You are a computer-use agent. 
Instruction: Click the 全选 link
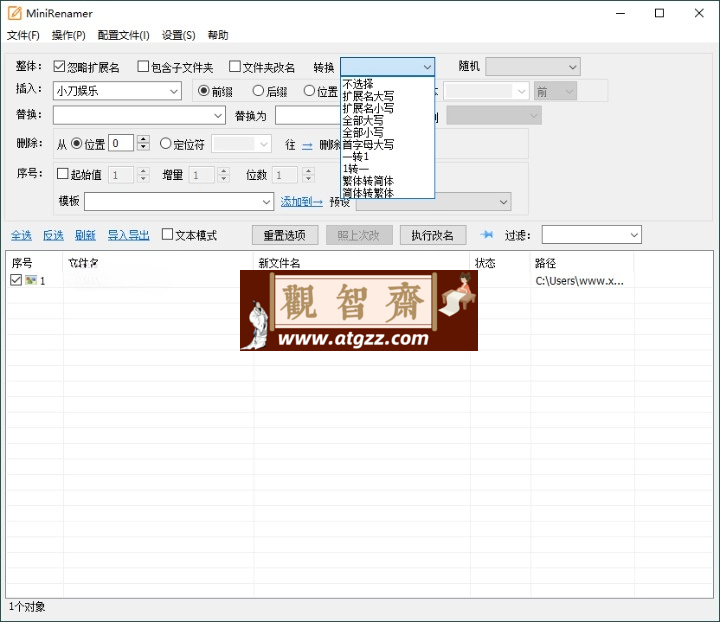(x=21, y=235)
